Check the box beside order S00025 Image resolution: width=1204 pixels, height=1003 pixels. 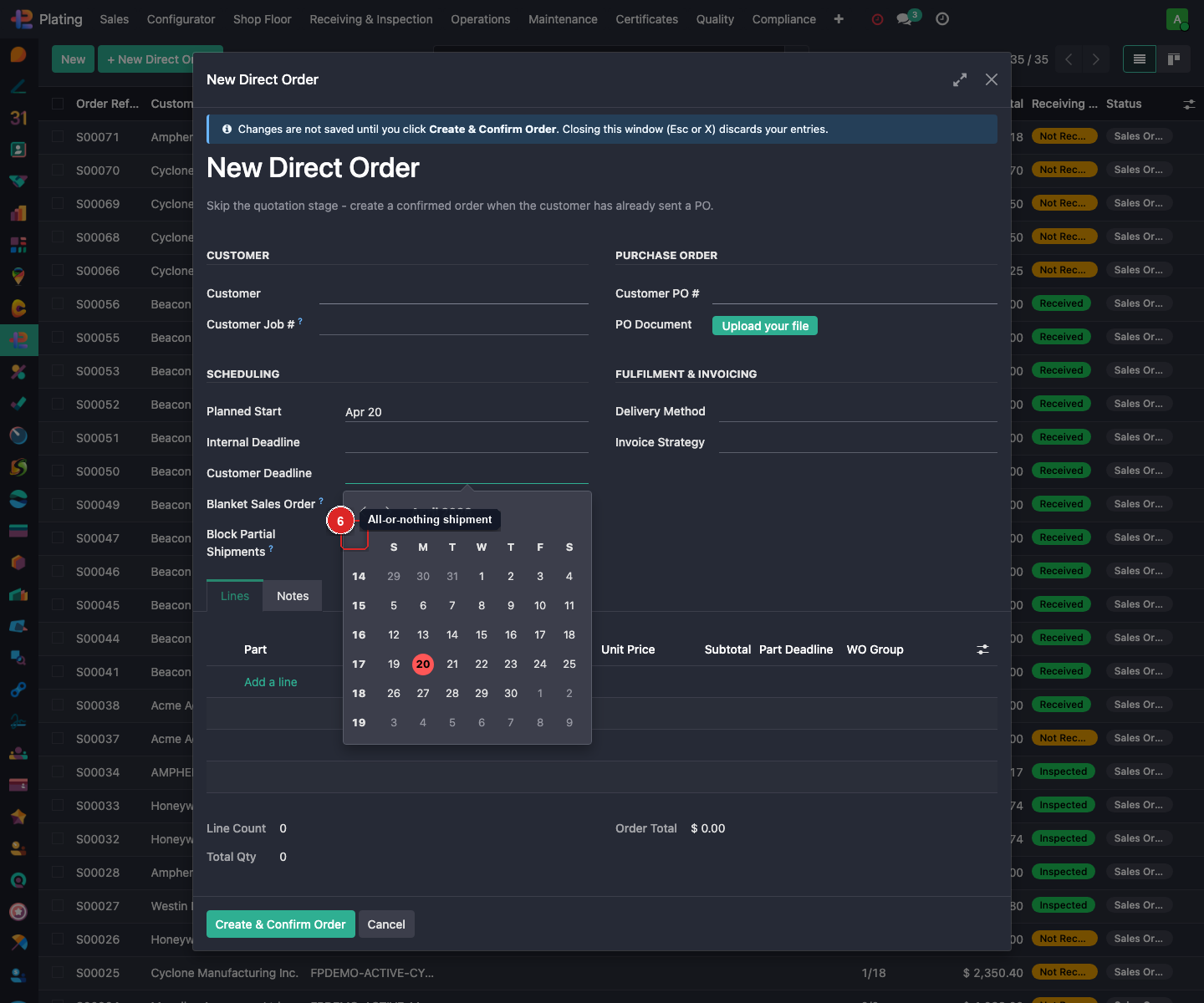pos(58,973)
